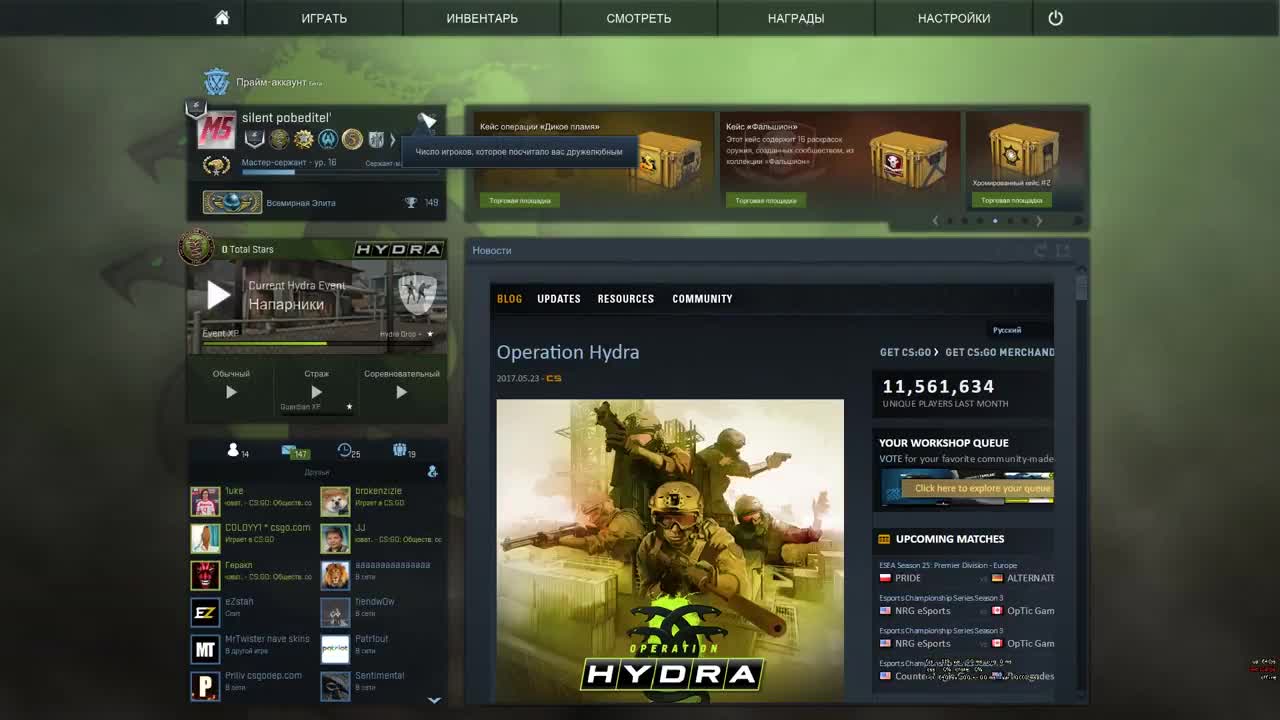Open marketplace for Дикое пламя case
This screenshot has height=720, width=1280.
click(520, 201)
